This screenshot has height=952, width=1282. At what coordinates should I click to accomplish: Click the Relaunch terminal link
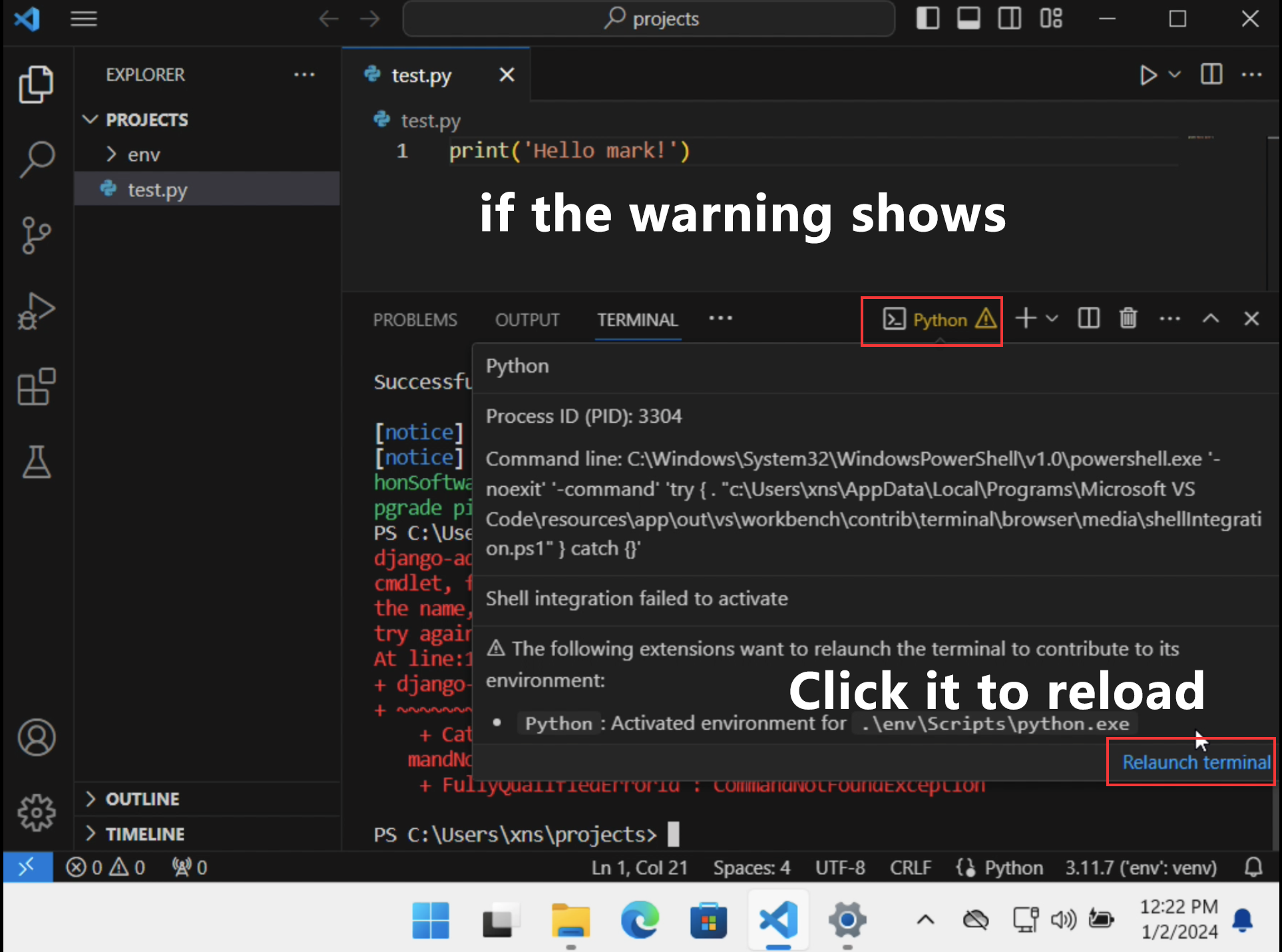coord(1195,762)
